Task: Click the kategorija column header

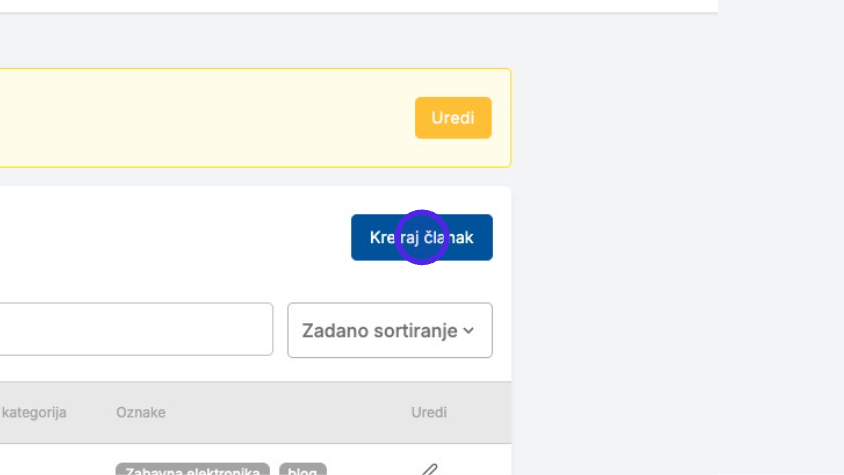Action: point(33,413)
